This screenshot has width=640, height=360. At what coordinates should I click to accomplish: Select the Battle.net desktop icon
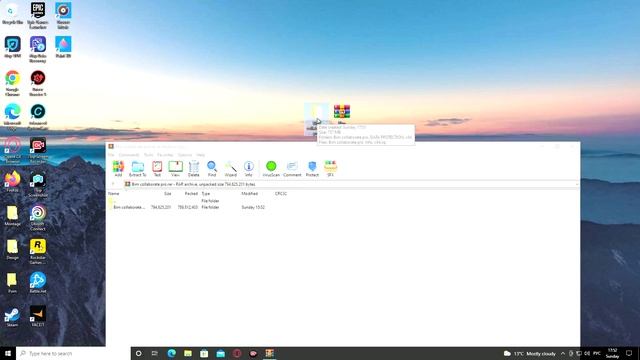38,283
